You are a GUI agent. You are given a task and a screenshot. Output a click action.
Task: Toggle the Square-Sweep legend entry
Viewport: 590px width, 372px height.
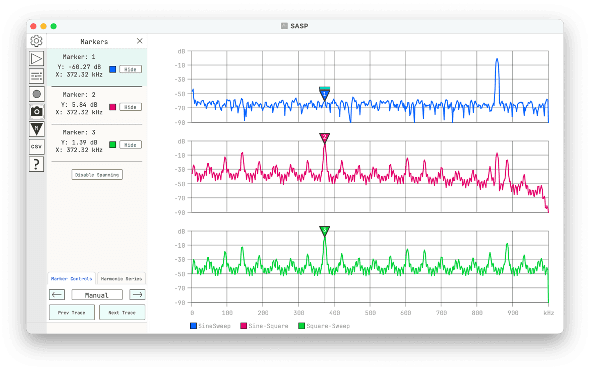coord(324,326)
